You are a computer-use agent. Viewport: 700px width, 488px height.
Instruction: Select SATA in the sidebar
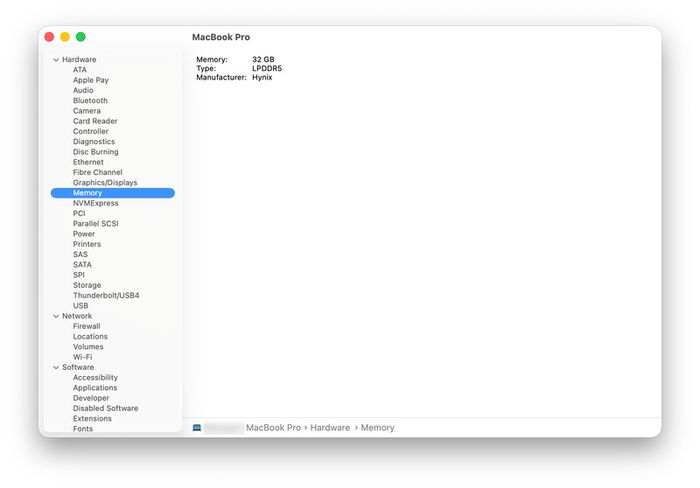[82, 265]
